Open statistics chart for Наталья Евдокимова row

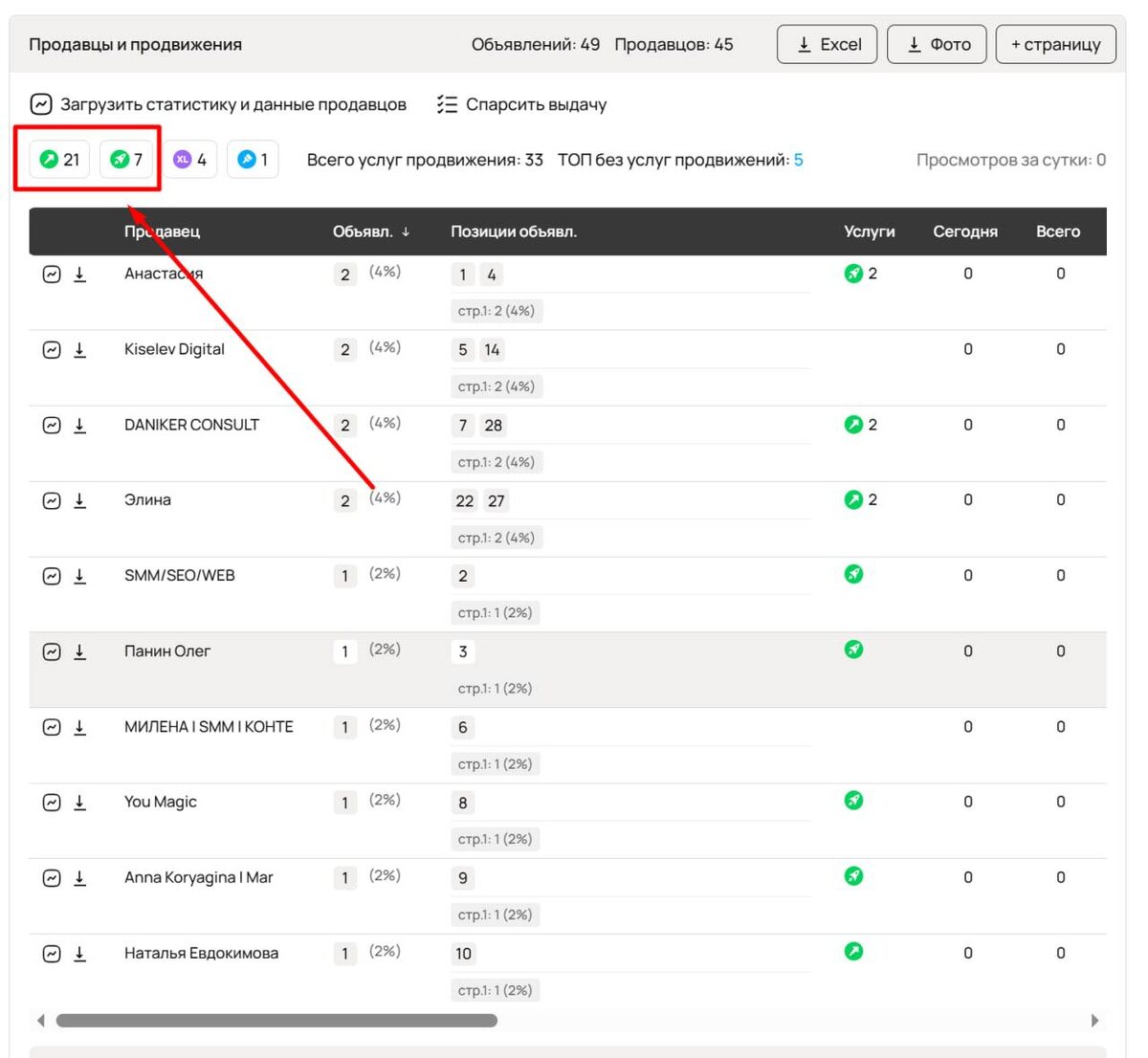(x=52, y=955)
